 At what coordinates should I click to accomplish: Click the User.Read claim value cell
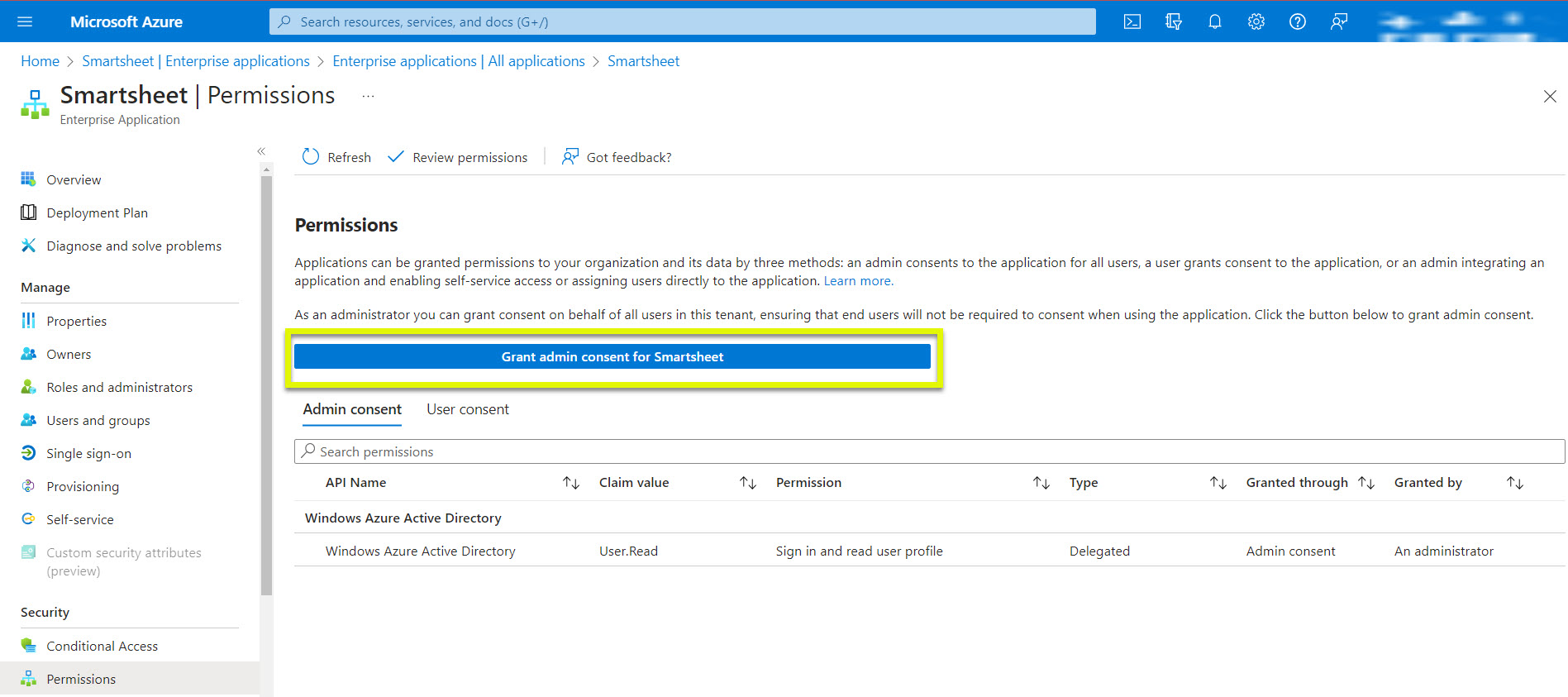click(x=628, y=551)
